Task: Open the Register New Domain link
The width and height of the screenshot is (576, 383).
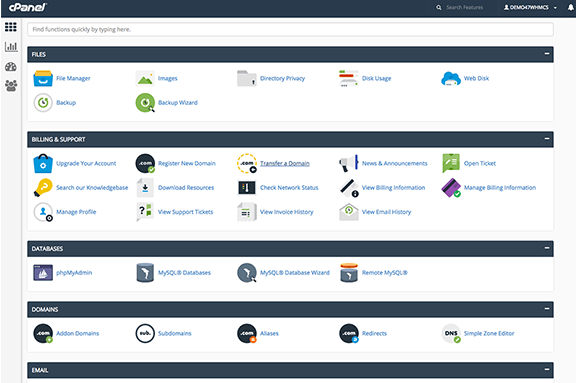Action: [x=187, y=163]
